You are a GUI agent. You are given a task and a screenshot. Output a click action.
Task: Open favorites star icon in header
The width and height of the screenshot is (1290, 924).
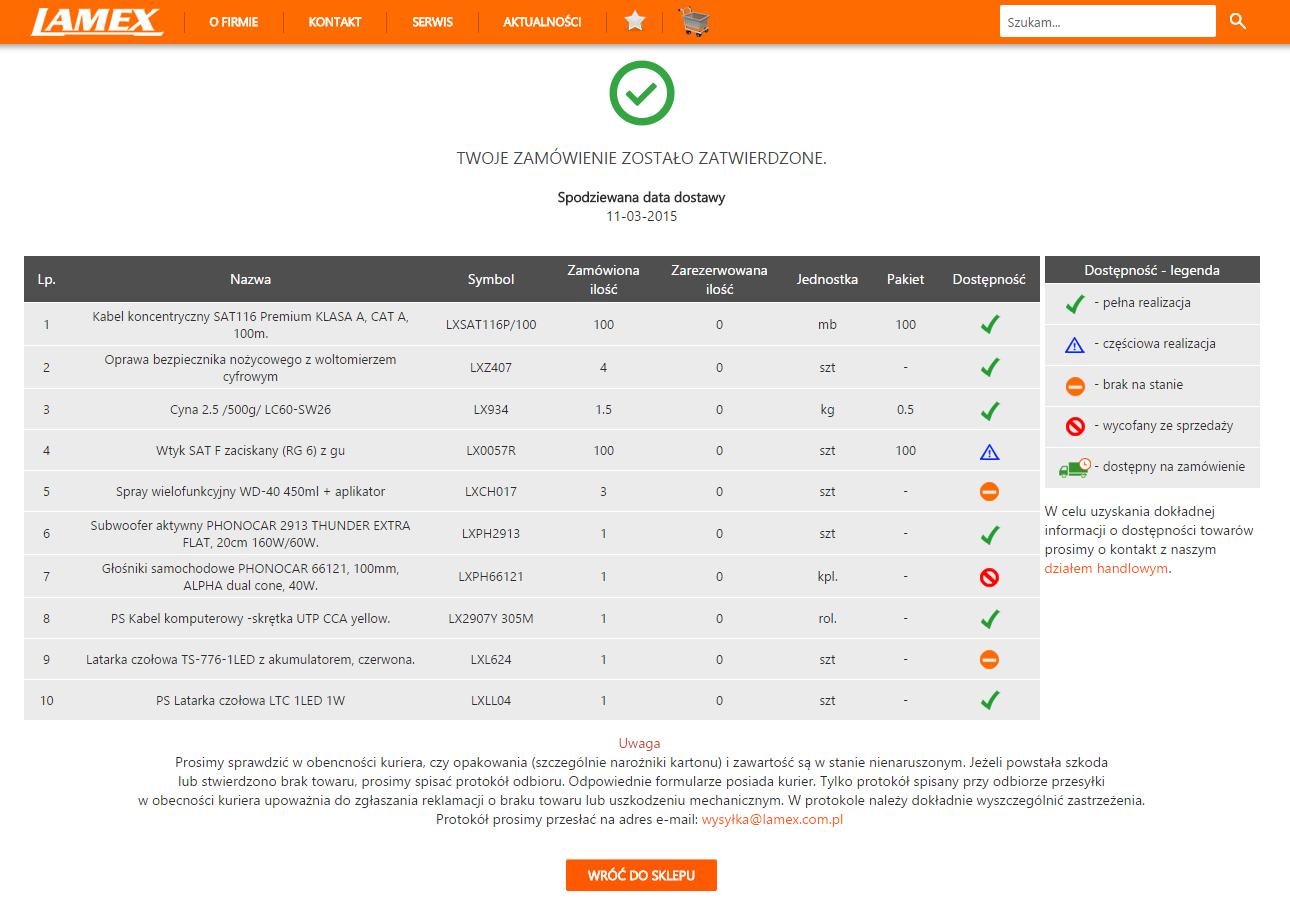[635, 21]
